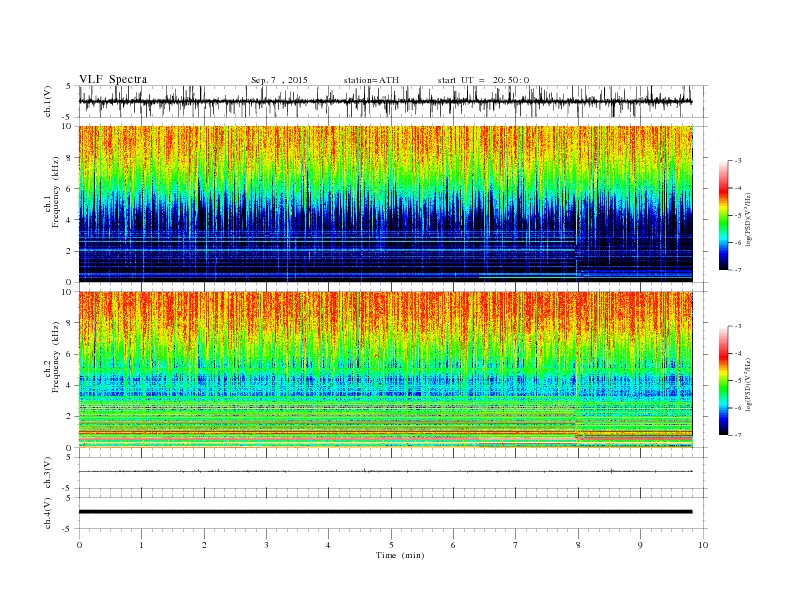Image resolution: width=792 pixels, height=612 pixels.
Task: Click the "station=ATH" header label
Action: pyautogui.click(x=371, y=80)
